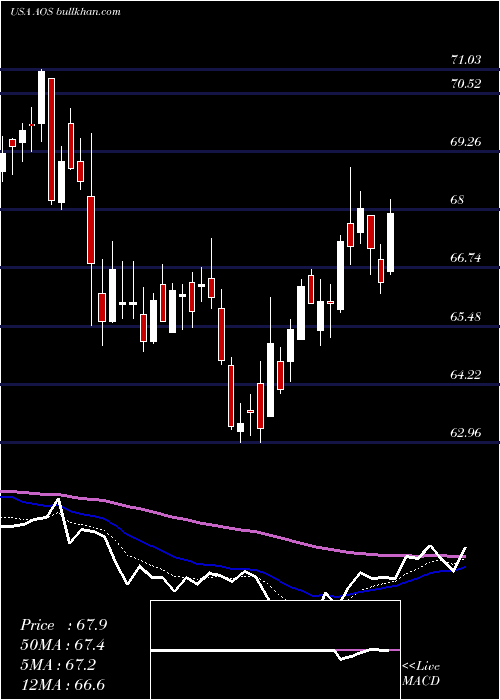Click the 62.96 price level label
This screenshot has height=700, width=500.
pos(466,432)
